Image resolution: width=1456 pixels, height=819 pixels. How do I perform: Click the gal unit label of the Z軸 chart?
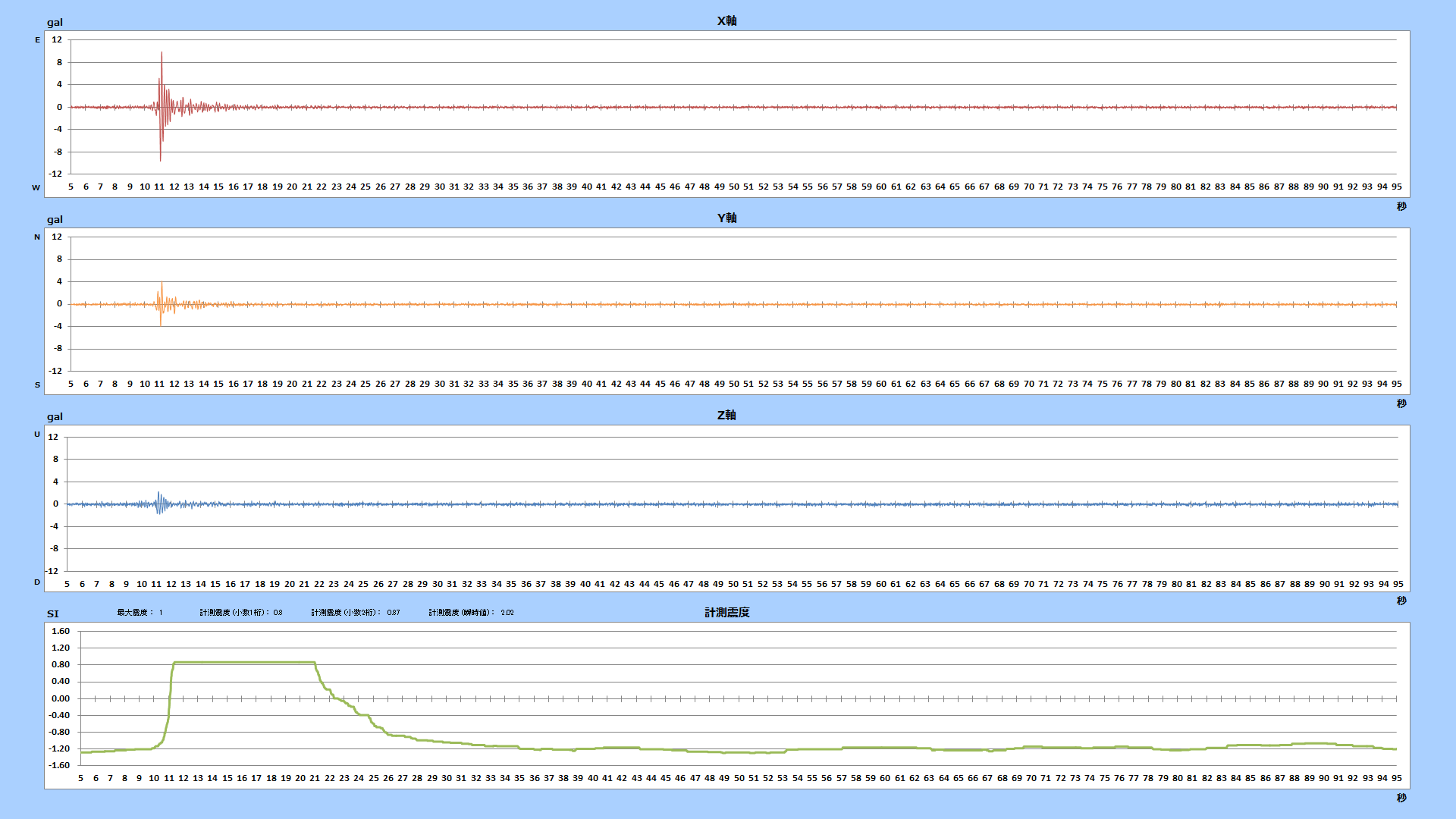tap(55, 416)
